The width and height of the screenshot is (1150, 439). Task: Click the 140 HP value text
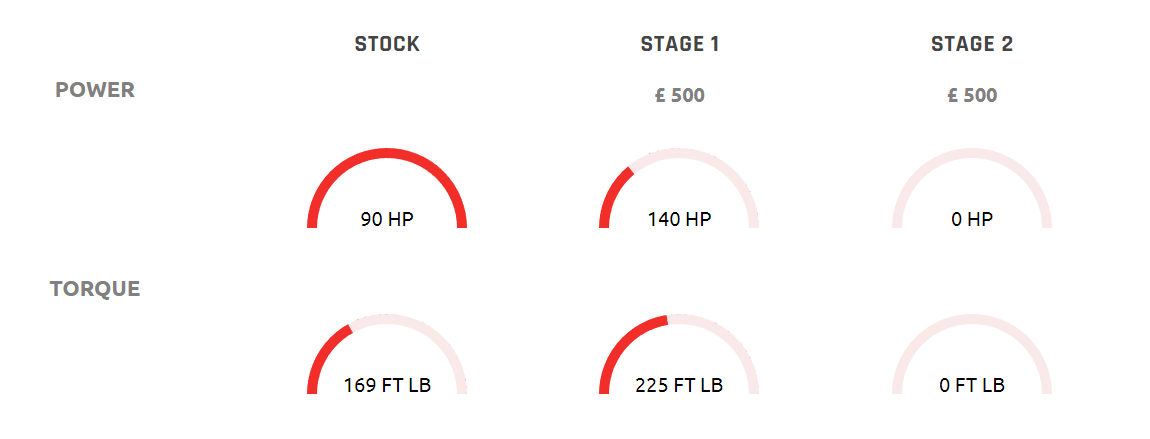pos(679,219)
